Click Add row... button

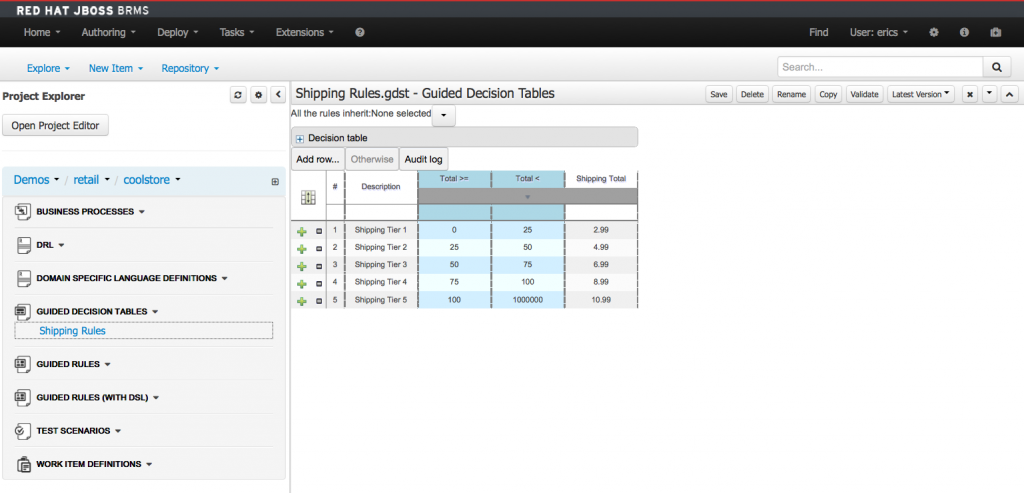click(x=317, y=159)
